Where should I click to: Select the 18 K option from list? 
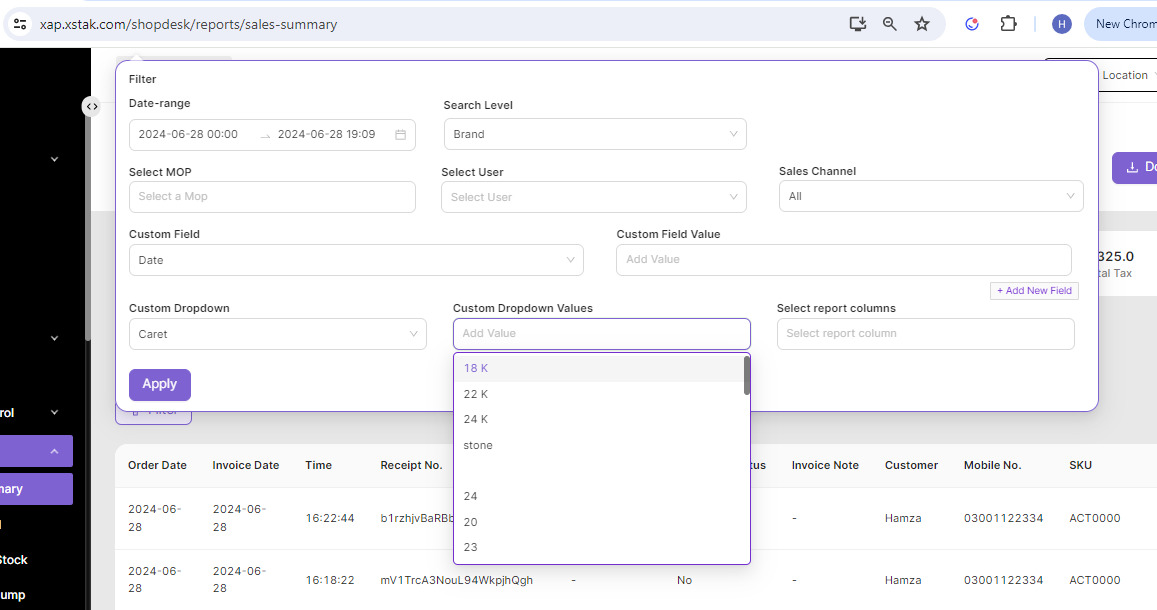tap(476, 368)
